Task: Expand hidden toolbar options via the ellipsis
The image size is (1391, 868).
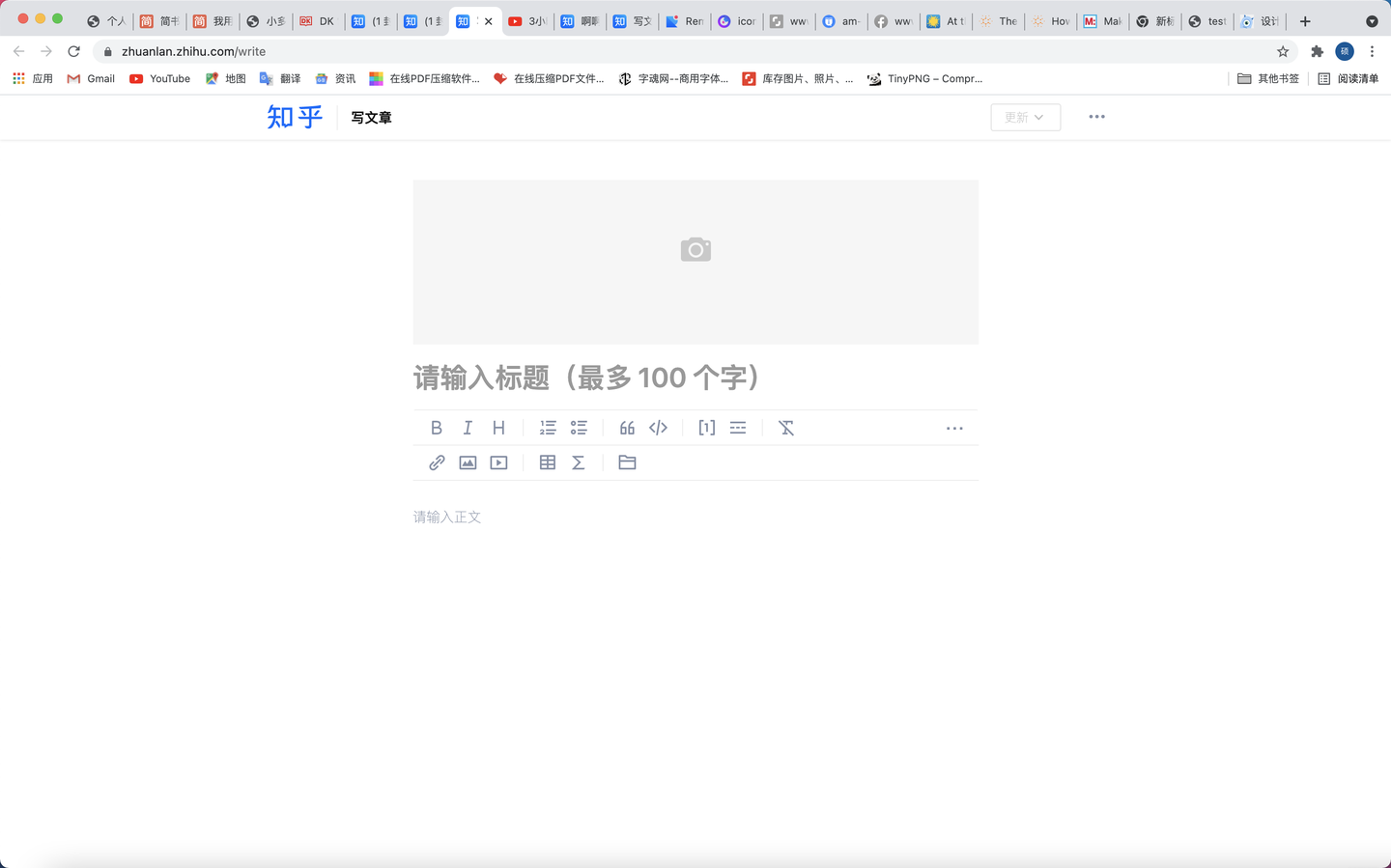Action: (954, 428)
